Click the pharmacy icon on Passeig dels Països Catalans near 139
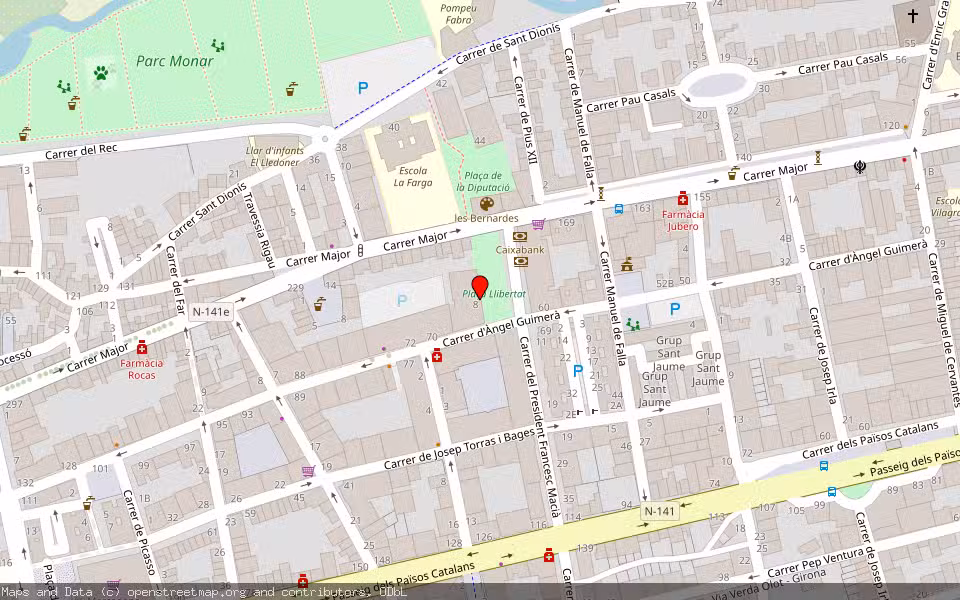Screen dimensions: 960x600 [x=549, y=555]
